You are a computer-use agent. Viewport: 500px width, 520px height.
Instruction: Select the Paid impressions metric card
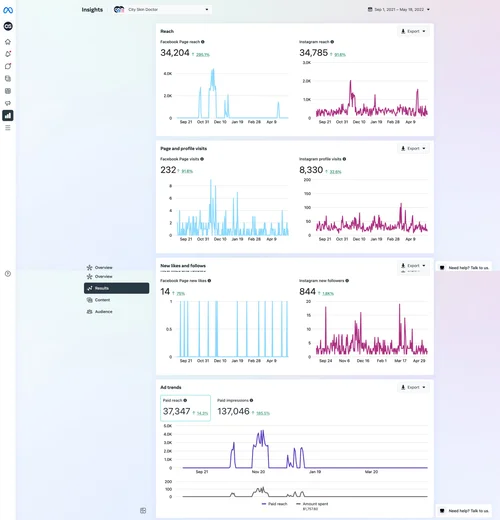(x=243, y=408)
